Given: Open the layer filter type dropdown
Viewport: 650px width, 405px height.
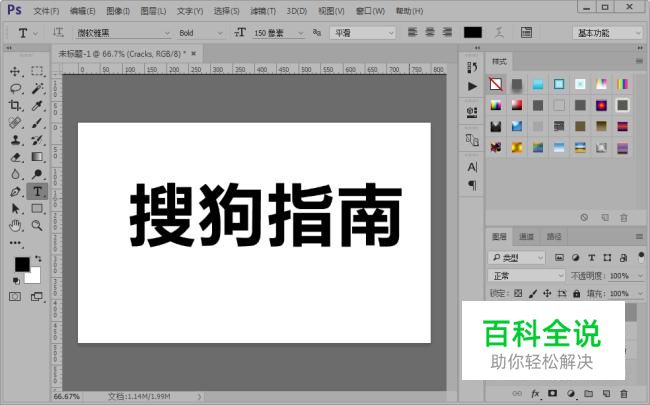Looking at the screenshot, I should pyautogui.click(x=517, y=258).
